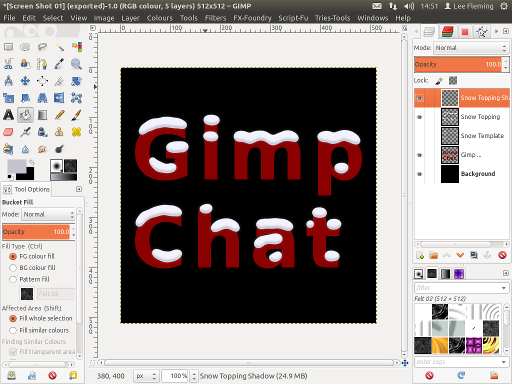The height and width of the screenshot is (384, 512).
Task: Activate the Paths tool in toolbox
Action: 42,64
